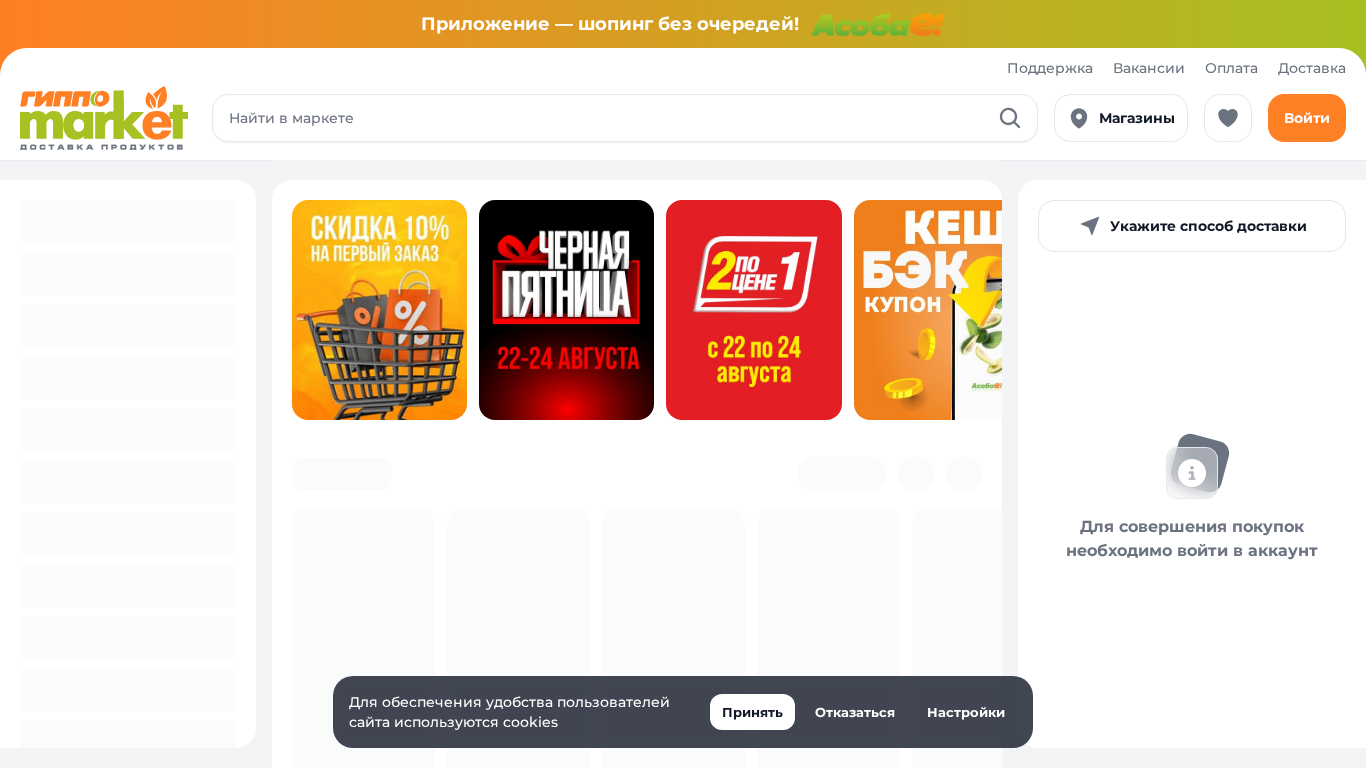Open the Вакансии link
Viewport: 1366px width, 768px height.
click(x=1149, y=68)
